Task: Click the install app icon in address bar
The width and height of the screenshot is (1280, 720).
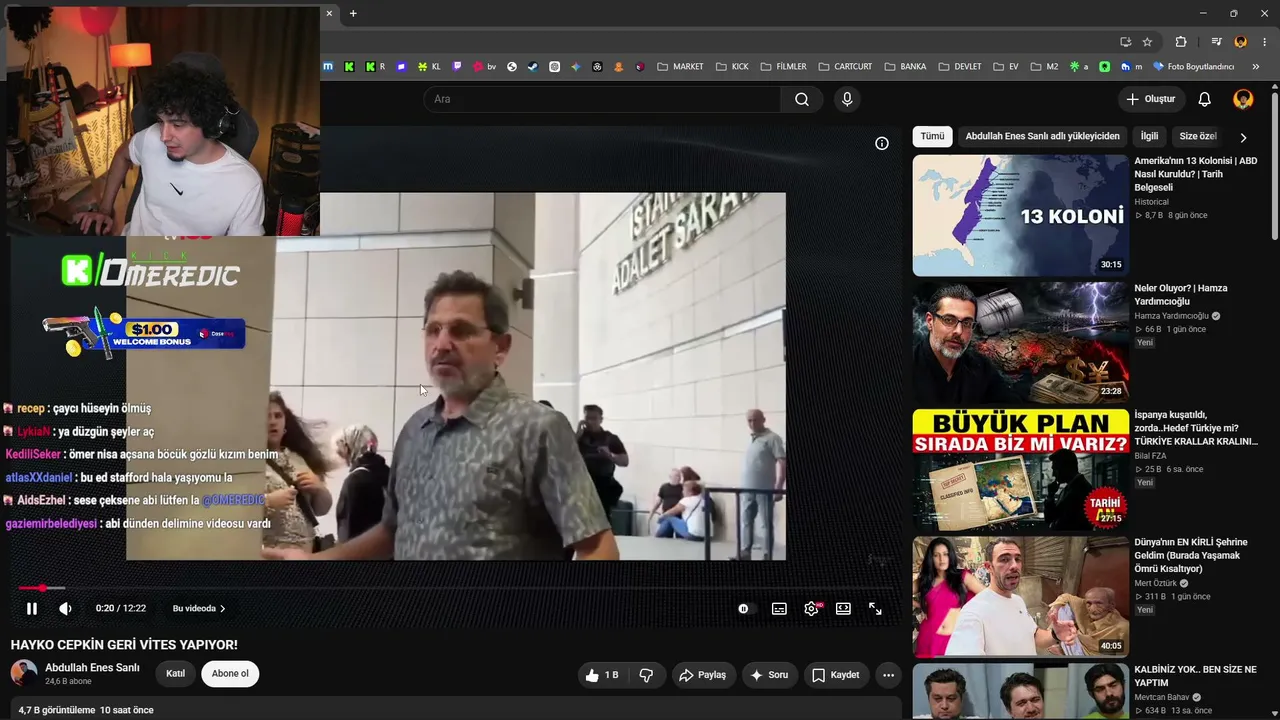Action: [1125, 42]
